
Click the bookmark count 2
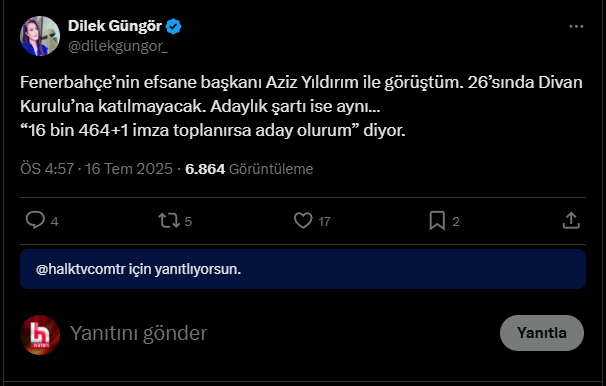coord(456,221)
